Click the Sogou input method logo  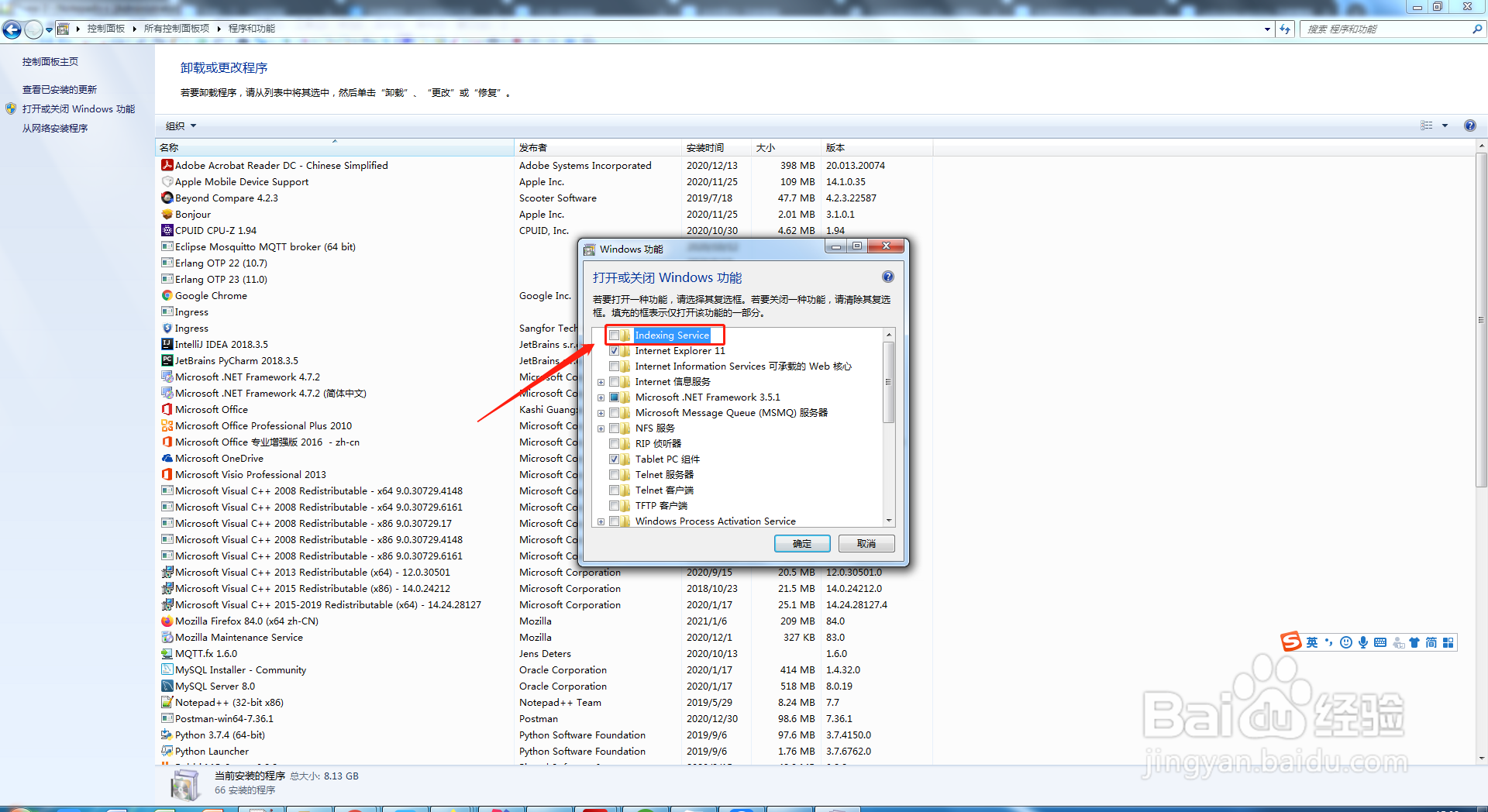1291,642
